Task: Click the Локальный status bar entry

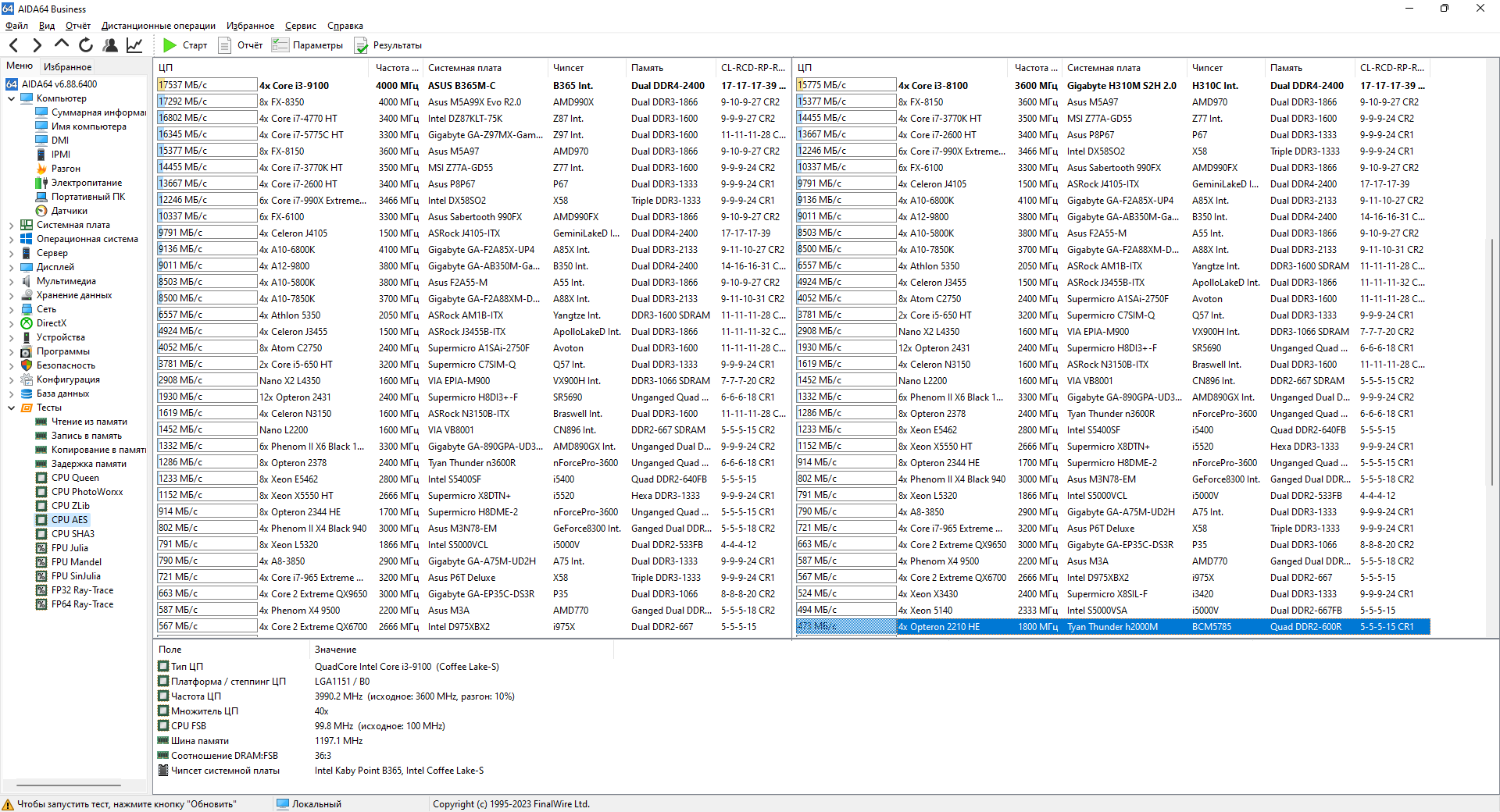Action: pos(309,804)
